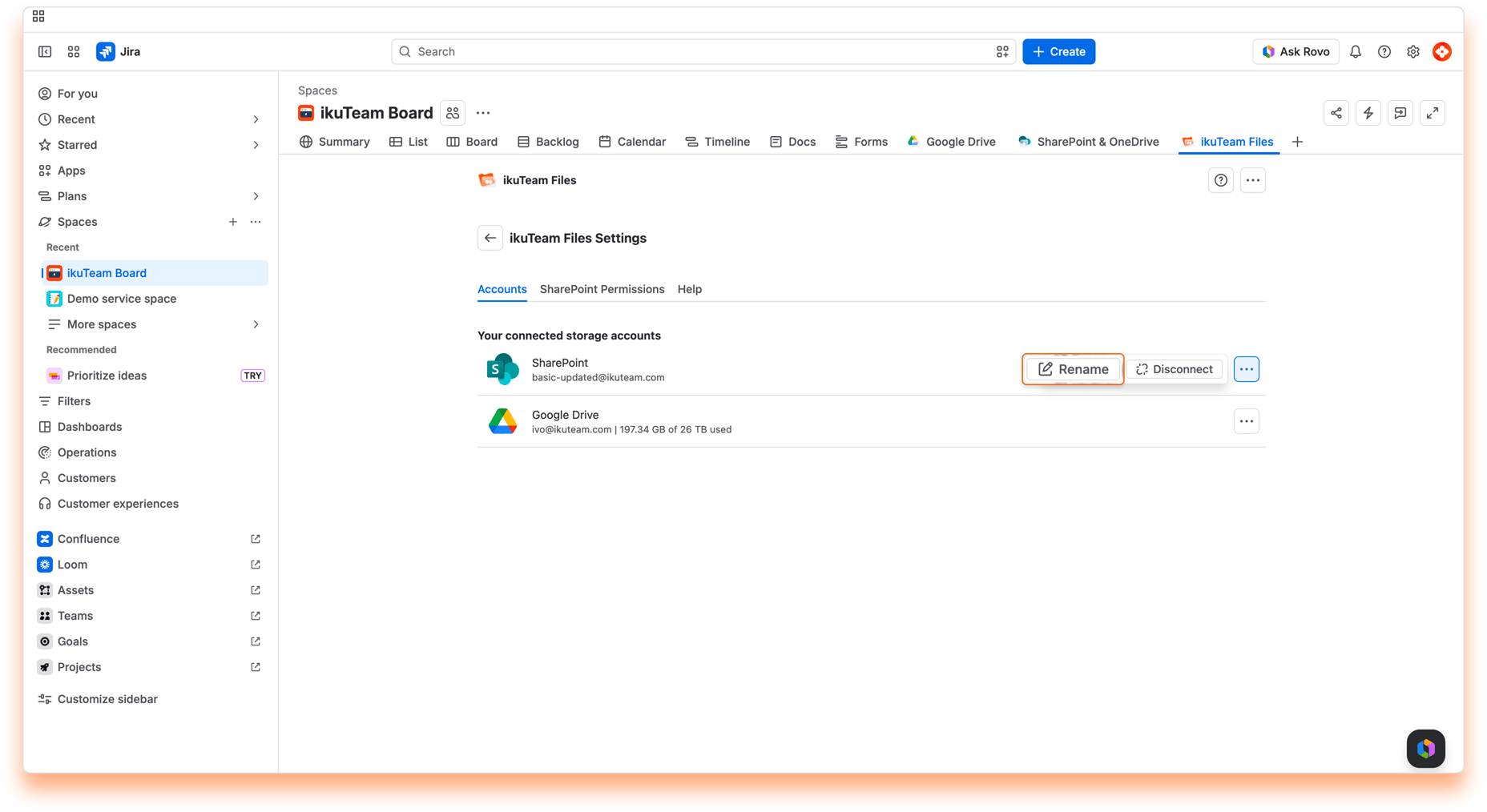Open the Spaces more options dots
Image resolution: width=1487 pixels, height=812 pixels.
(x=256, y=222)
